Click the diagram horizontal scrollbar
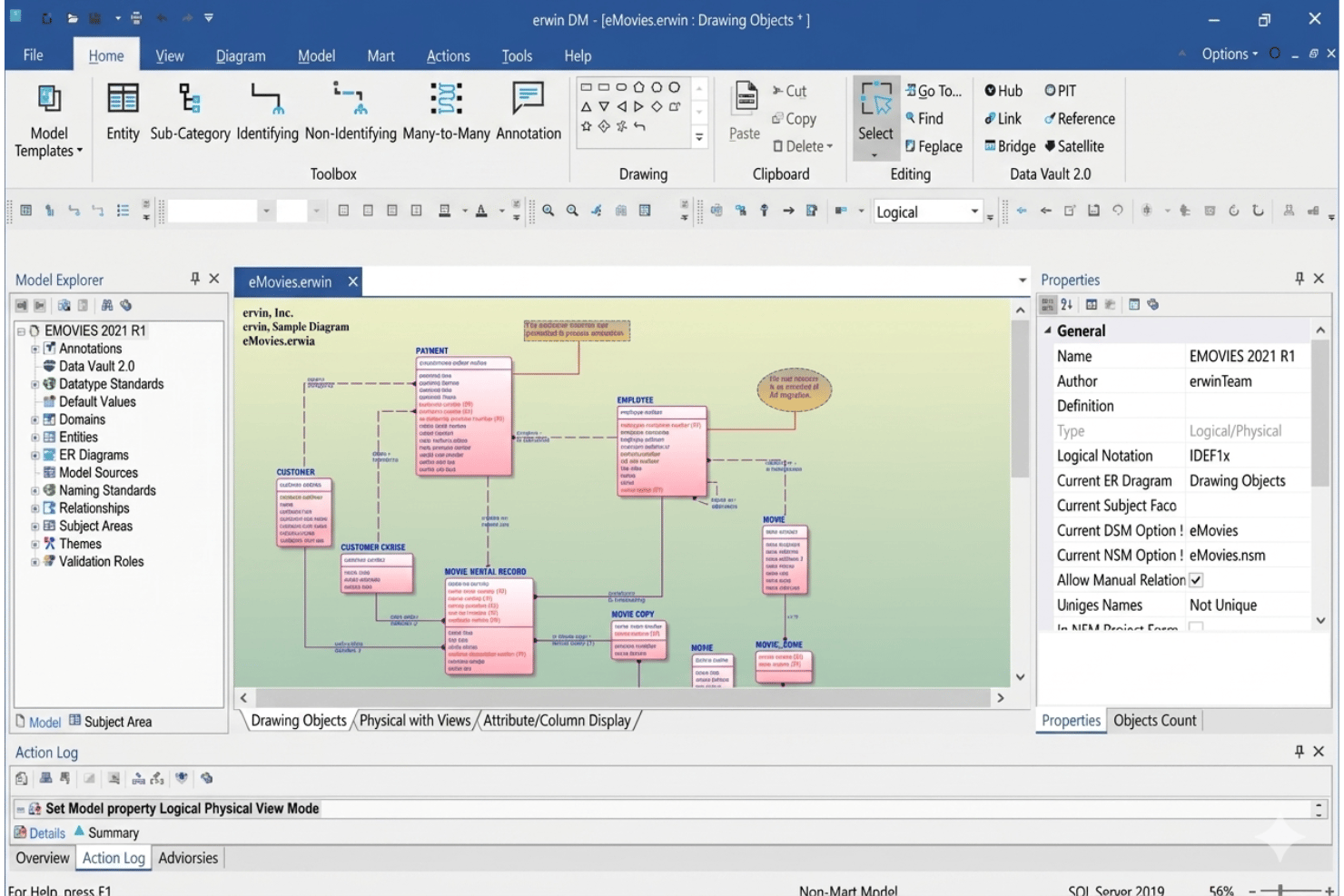This screenshot has height=896, width=1344. click(x=622, y=697)
